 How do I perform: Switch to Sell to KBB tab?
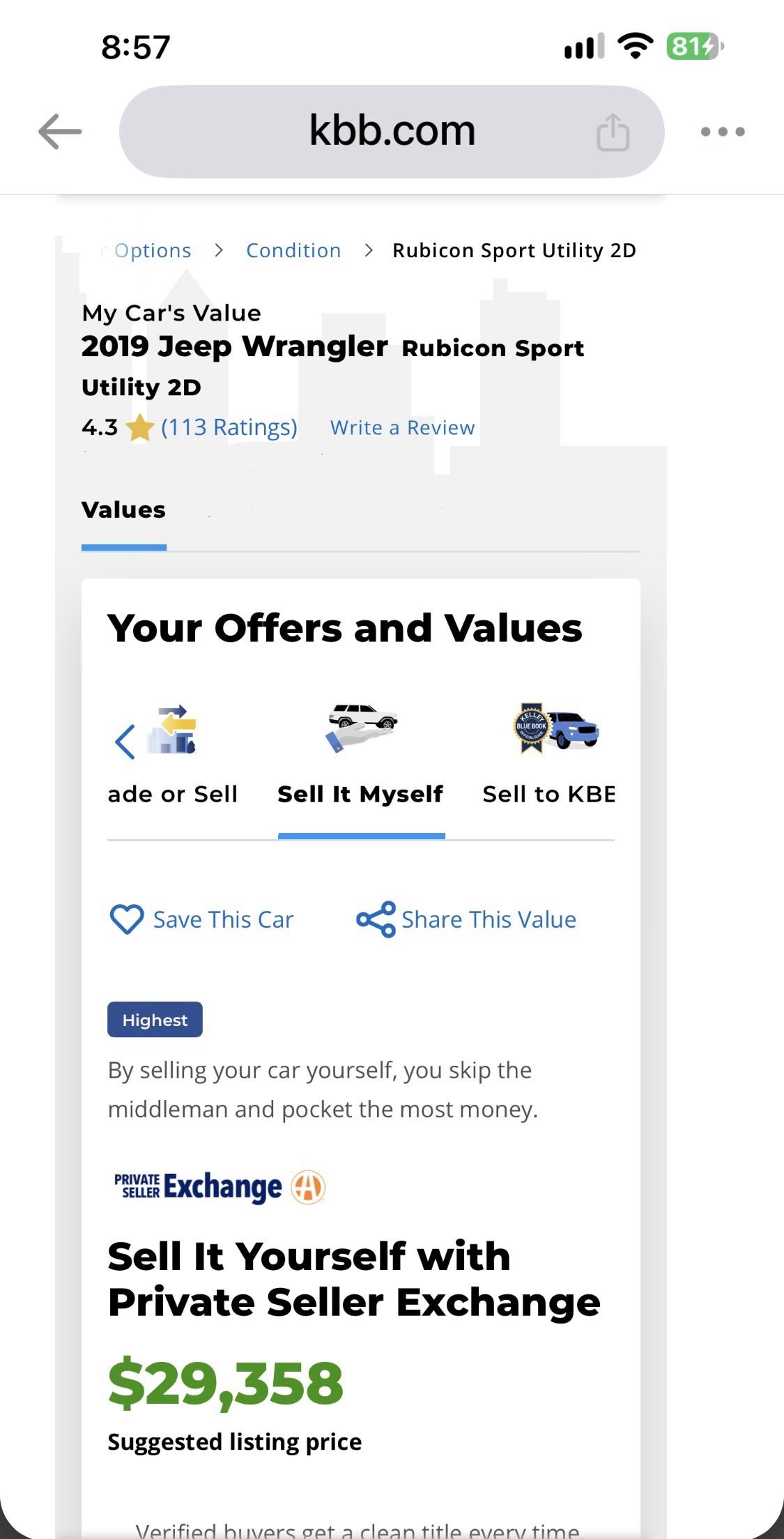click(x=548, y=794)
